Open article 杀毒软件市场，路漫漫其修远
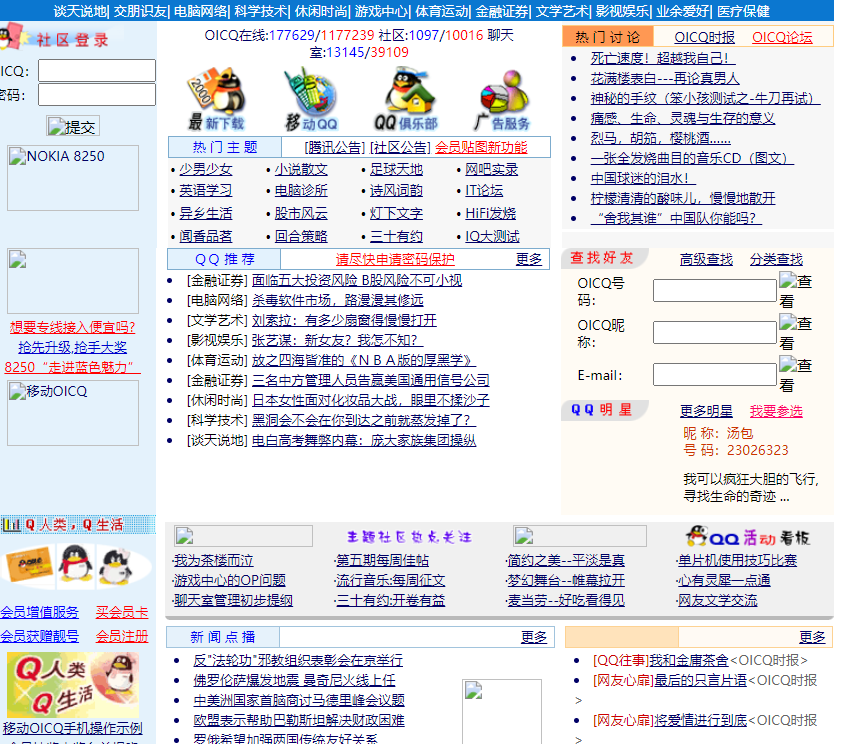Viewport: 841px width, 744px height. click(337, 300)
